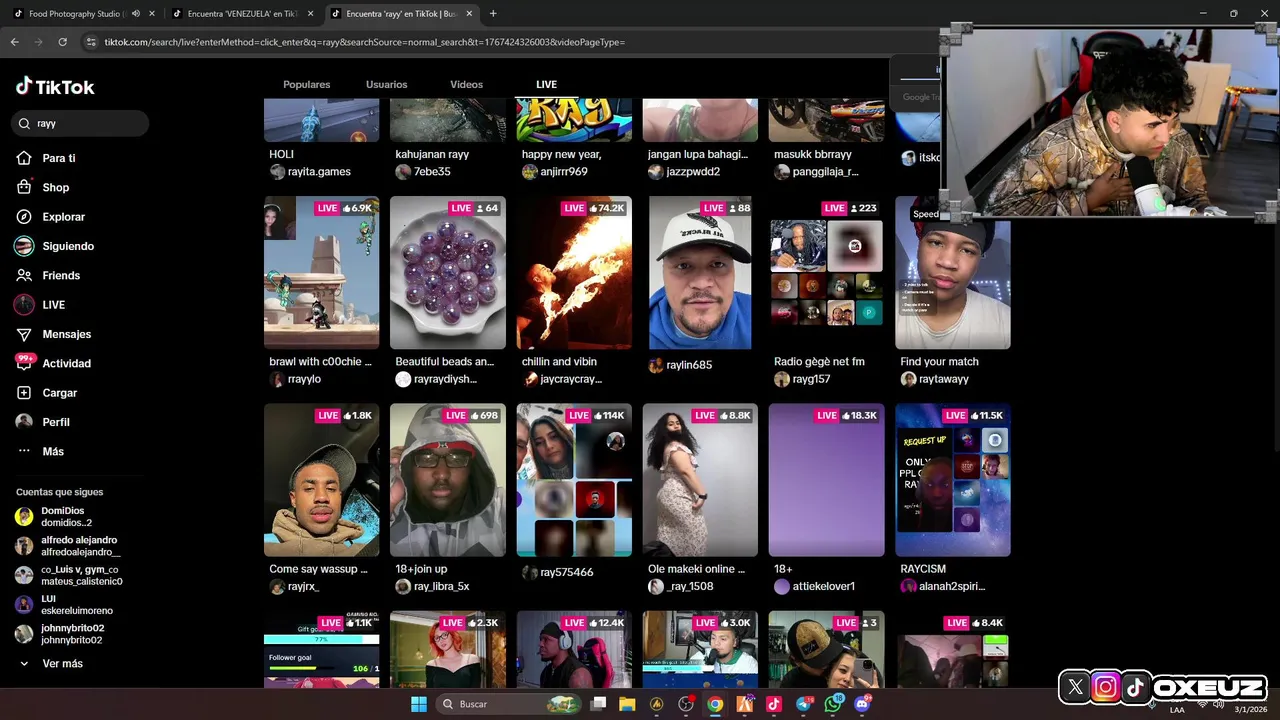
Task: Open ray575466 live thumbnail
Action: pyautogui.click(x=574, y=480)
